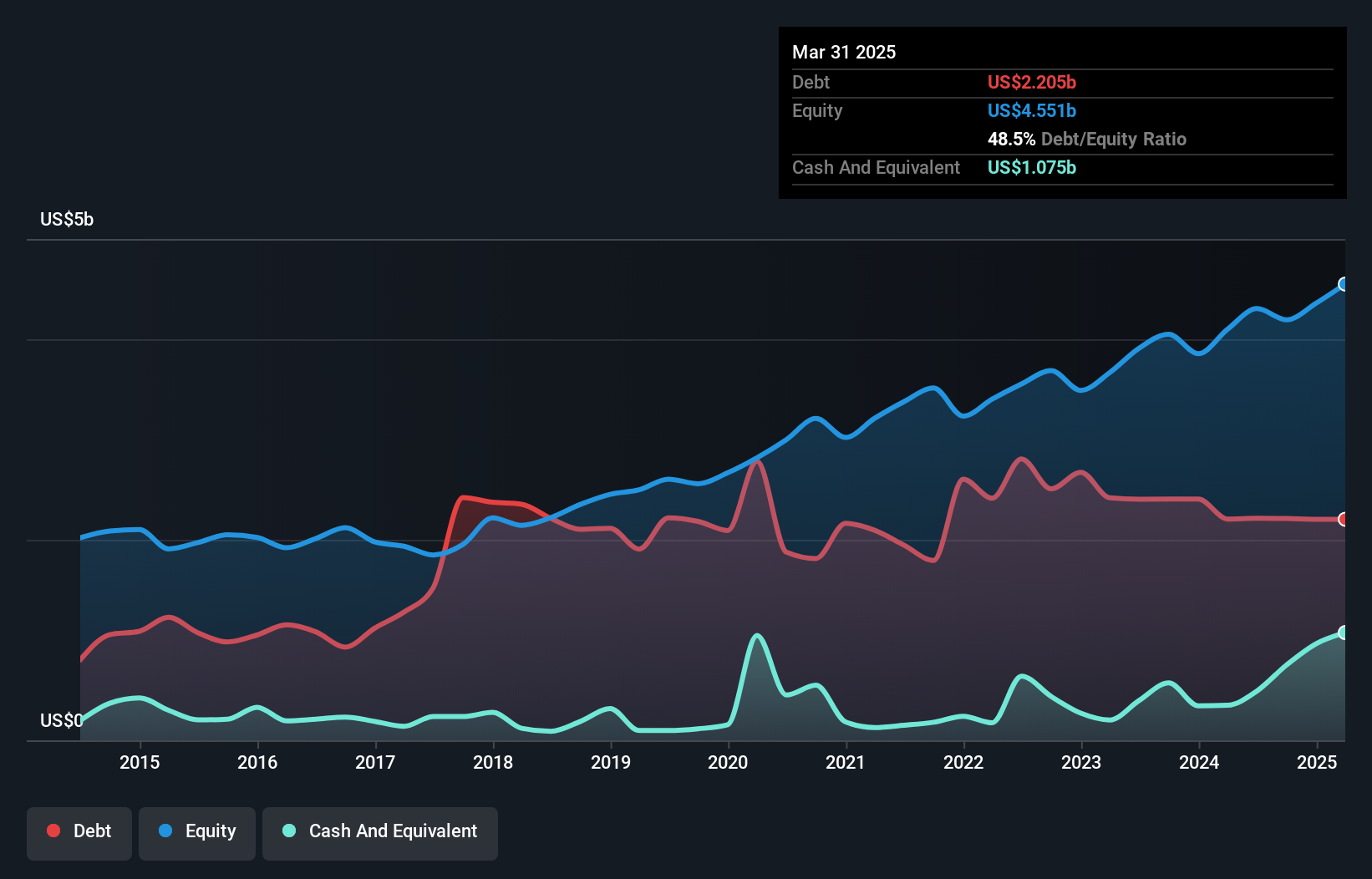Select the US$4.551b equity value
1372x879 pixels.
point(1032,110)
